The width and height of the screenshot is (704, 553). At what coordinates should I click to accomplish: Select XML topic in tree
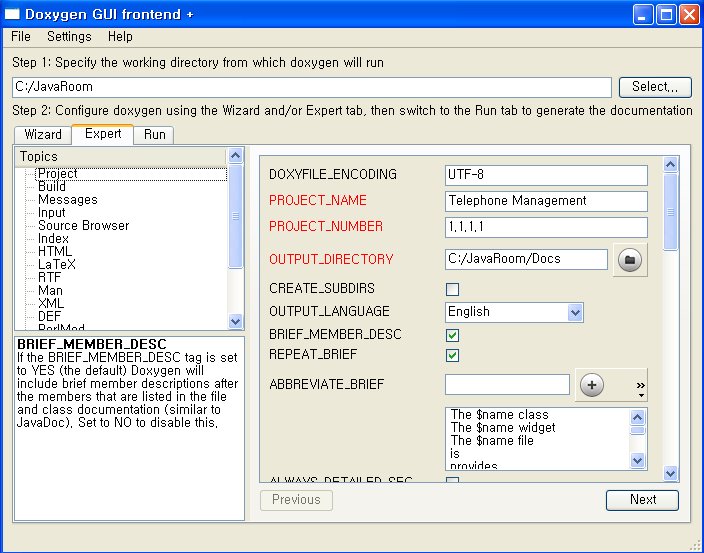tap(51, 303)
